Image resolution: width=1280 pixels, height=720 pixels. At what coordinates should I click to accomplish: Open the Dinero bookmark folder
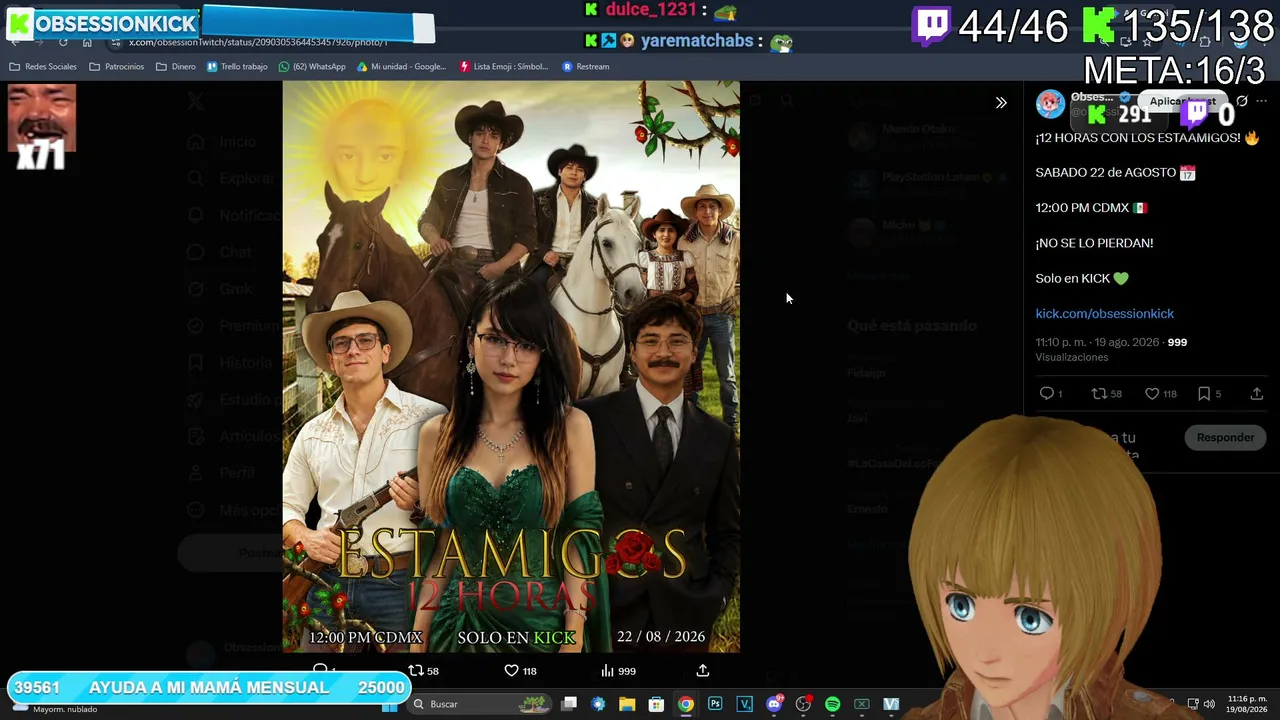[x=176, y=67]
